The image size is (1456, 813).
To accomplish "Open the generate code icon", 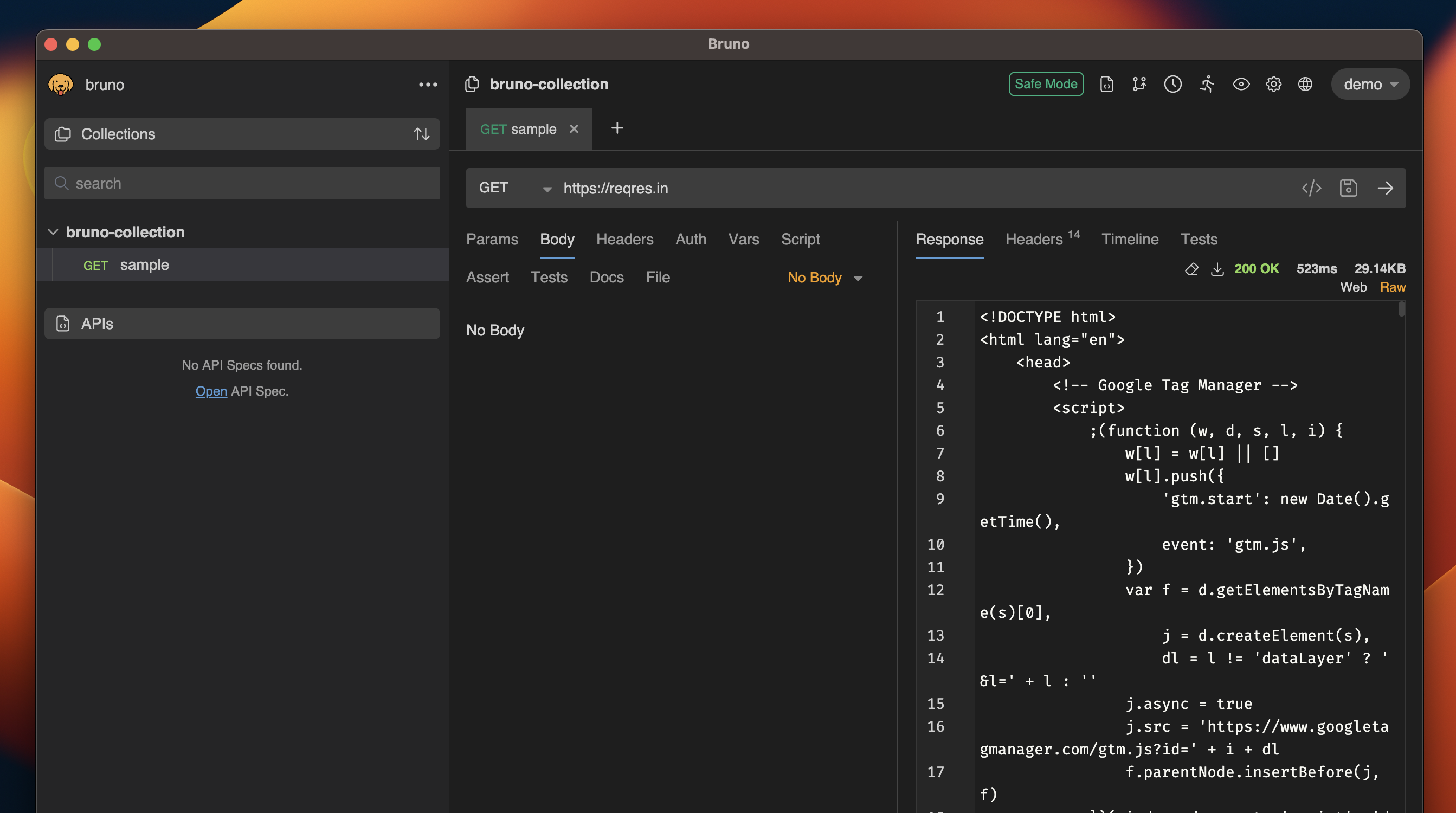I will click(1311, 188).
